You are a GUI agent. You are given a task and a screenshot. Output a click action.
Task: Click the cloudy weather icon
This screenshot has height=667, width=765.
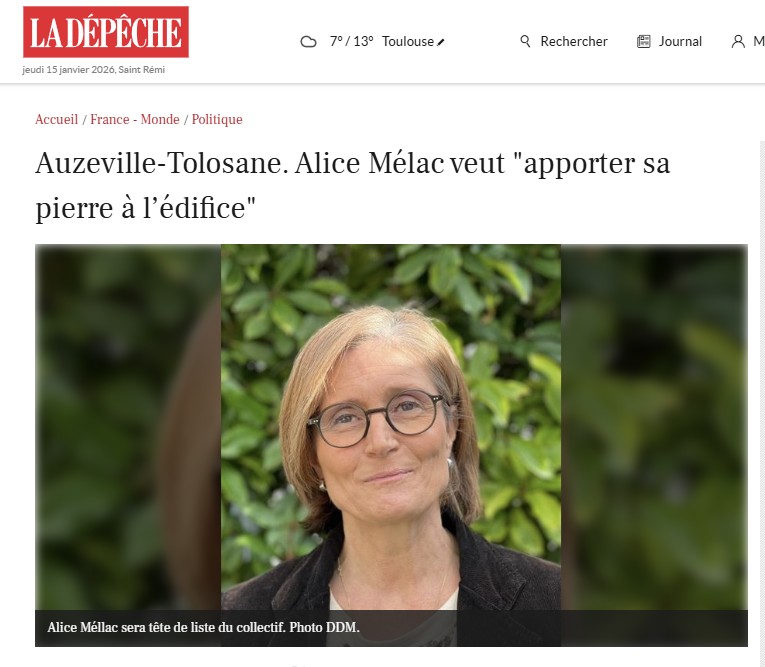coord(308,41)
